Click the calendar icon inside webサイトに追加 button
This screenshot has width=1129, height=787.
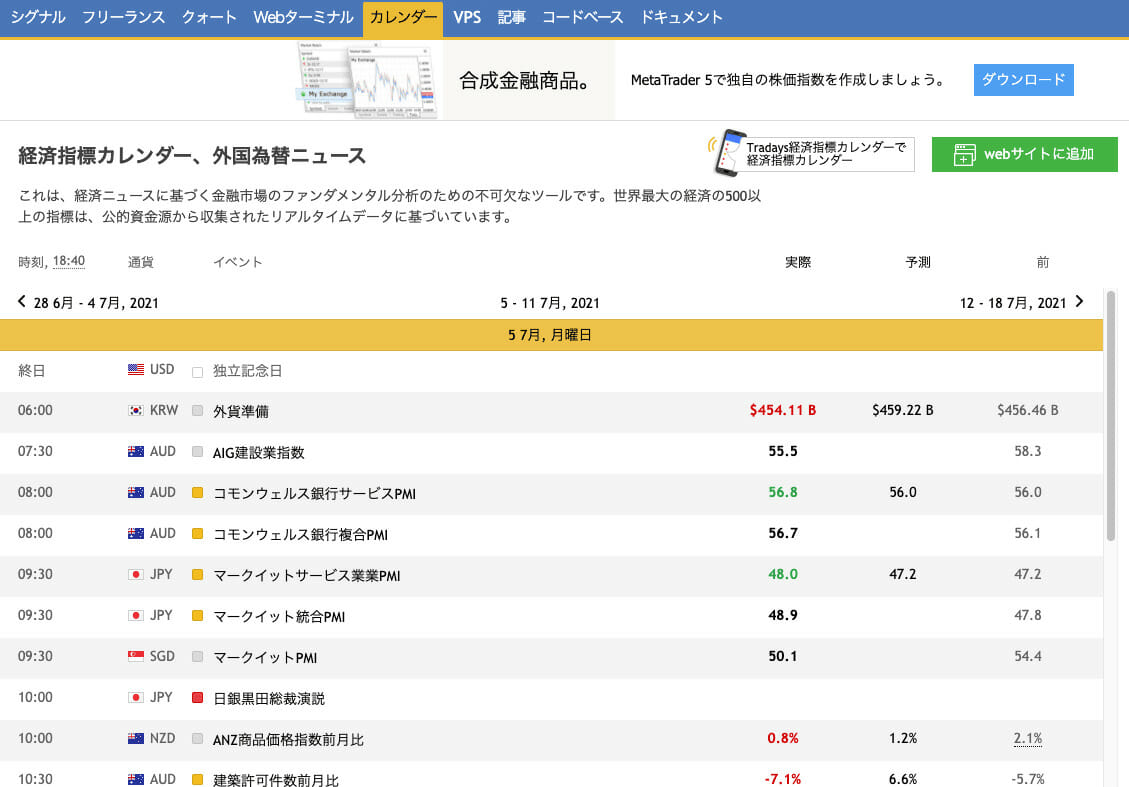tap(963, 155)
